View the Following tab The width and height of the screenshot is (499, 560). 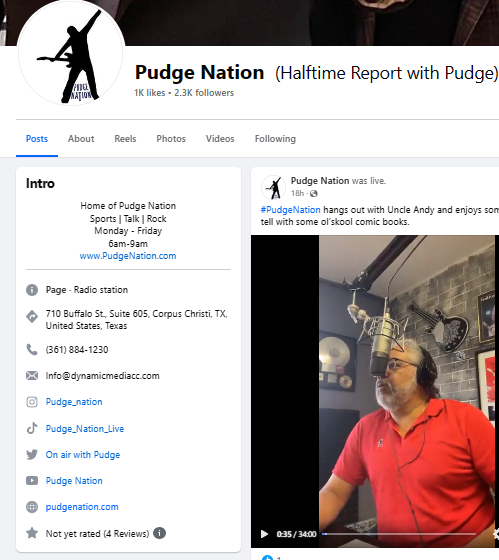(275, 139)
